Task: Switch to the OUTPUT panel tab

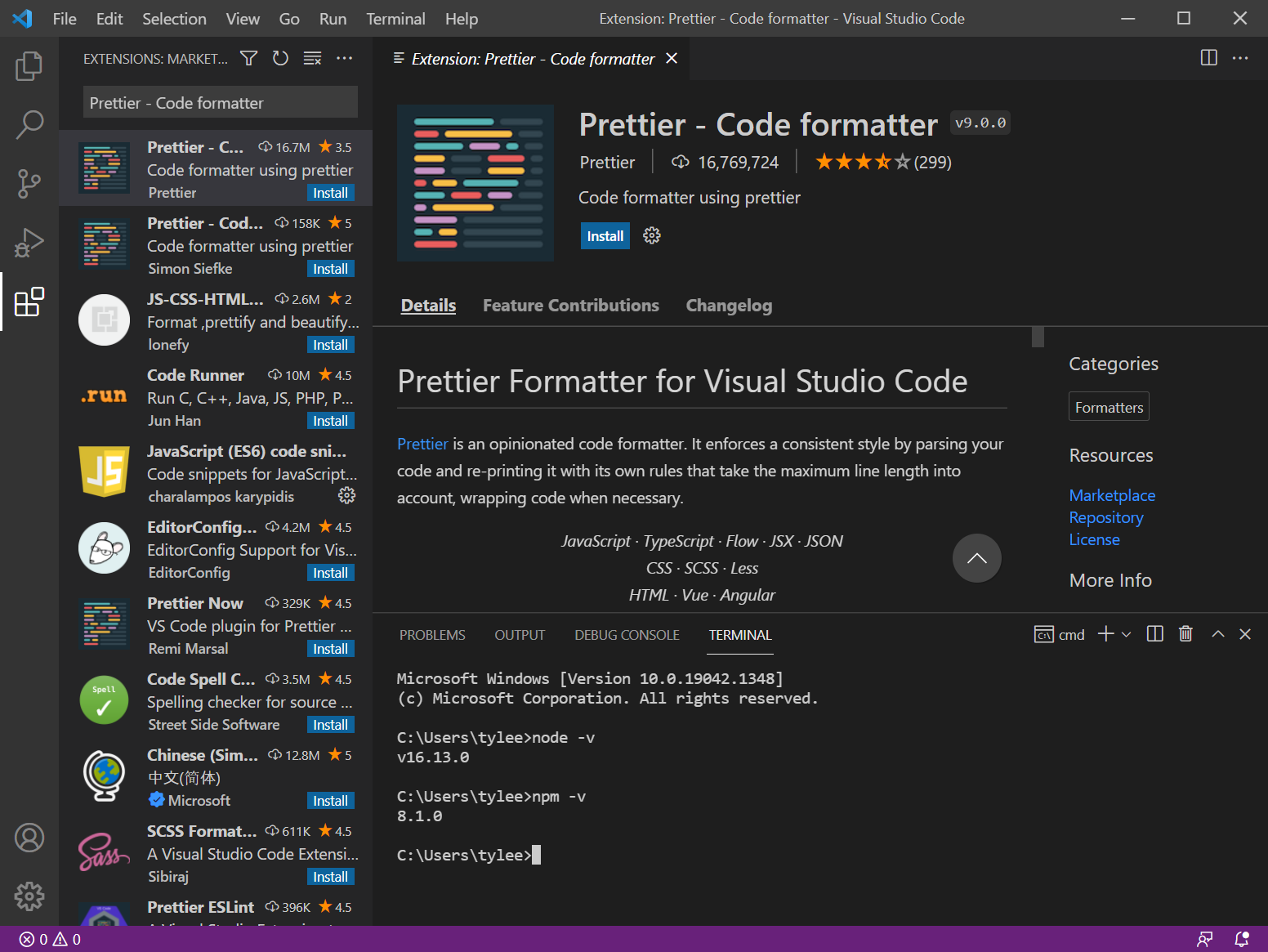Action: (x=520, y=635)
